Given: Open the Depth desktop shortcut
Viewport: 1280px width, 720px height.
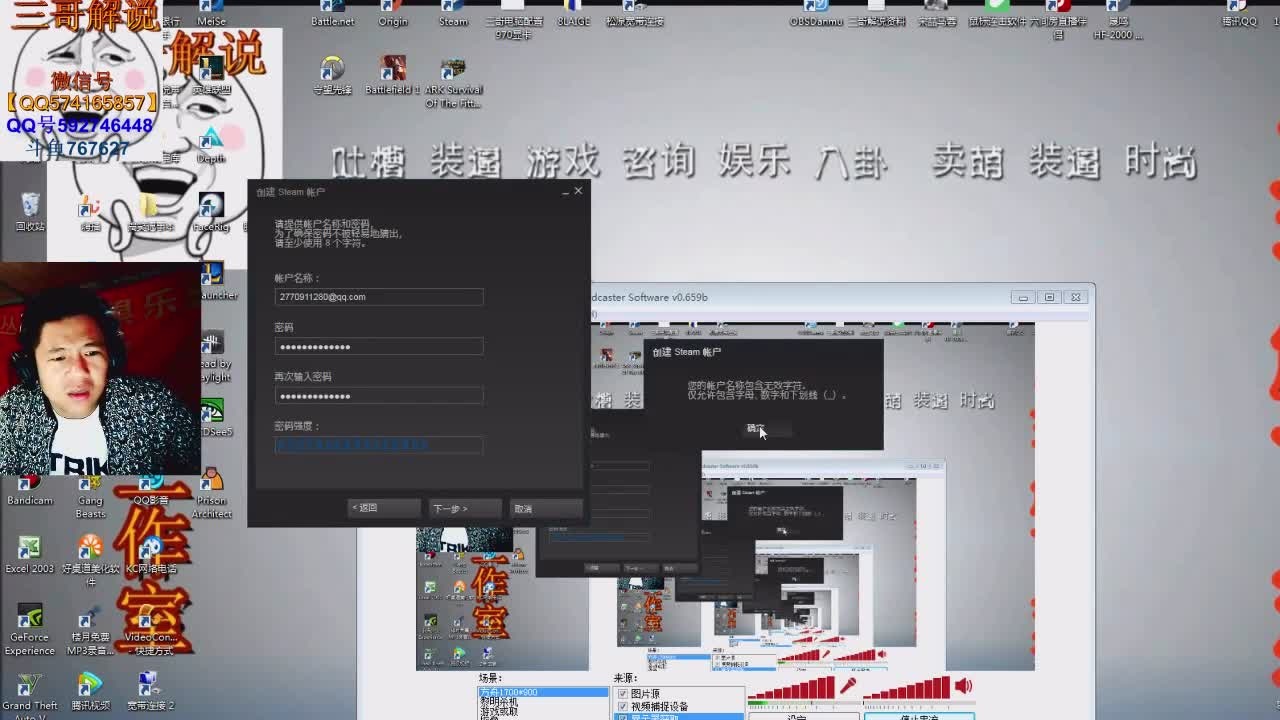Looking at the screenshot, I should 211,145.
